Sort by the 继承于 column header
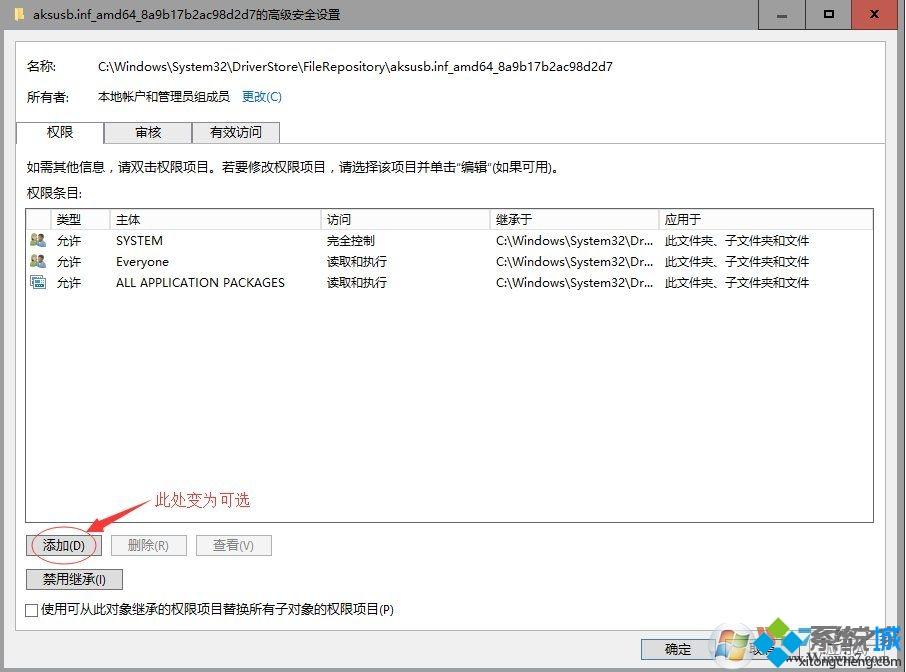Screen dimensions: 906x672 pyautogui.click(x=574, y=220)
